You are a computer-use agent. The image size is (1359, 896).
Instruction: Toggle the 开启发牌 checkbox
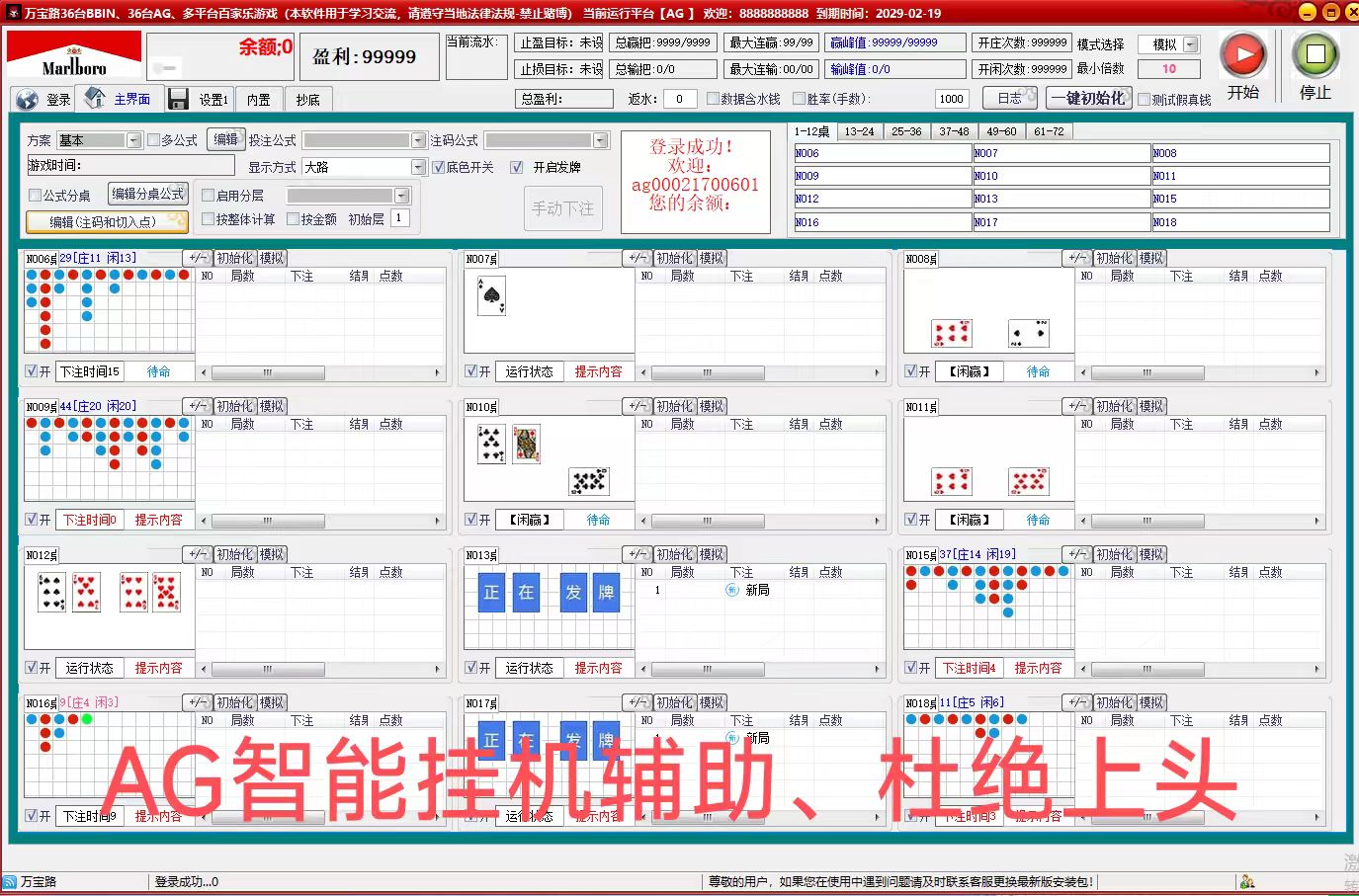coord(516,167)
